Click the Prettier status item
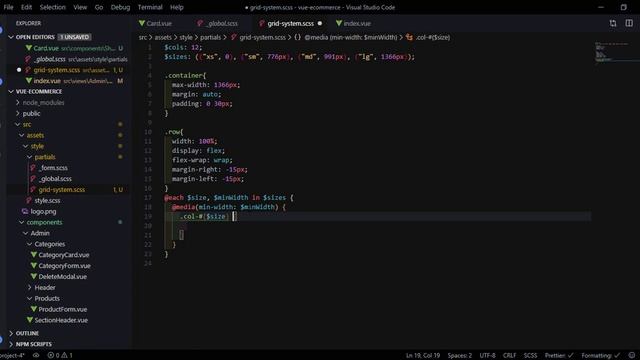This screenshot has width=640, height=360. (x=559, y=356)
